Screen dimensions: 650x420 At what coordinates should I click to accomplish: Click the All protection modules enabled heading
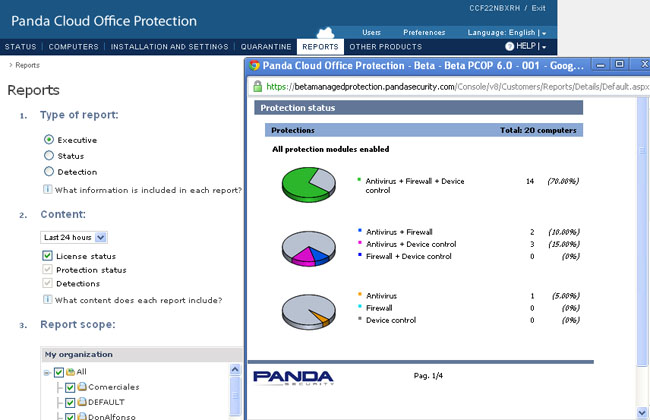[330, 149]
